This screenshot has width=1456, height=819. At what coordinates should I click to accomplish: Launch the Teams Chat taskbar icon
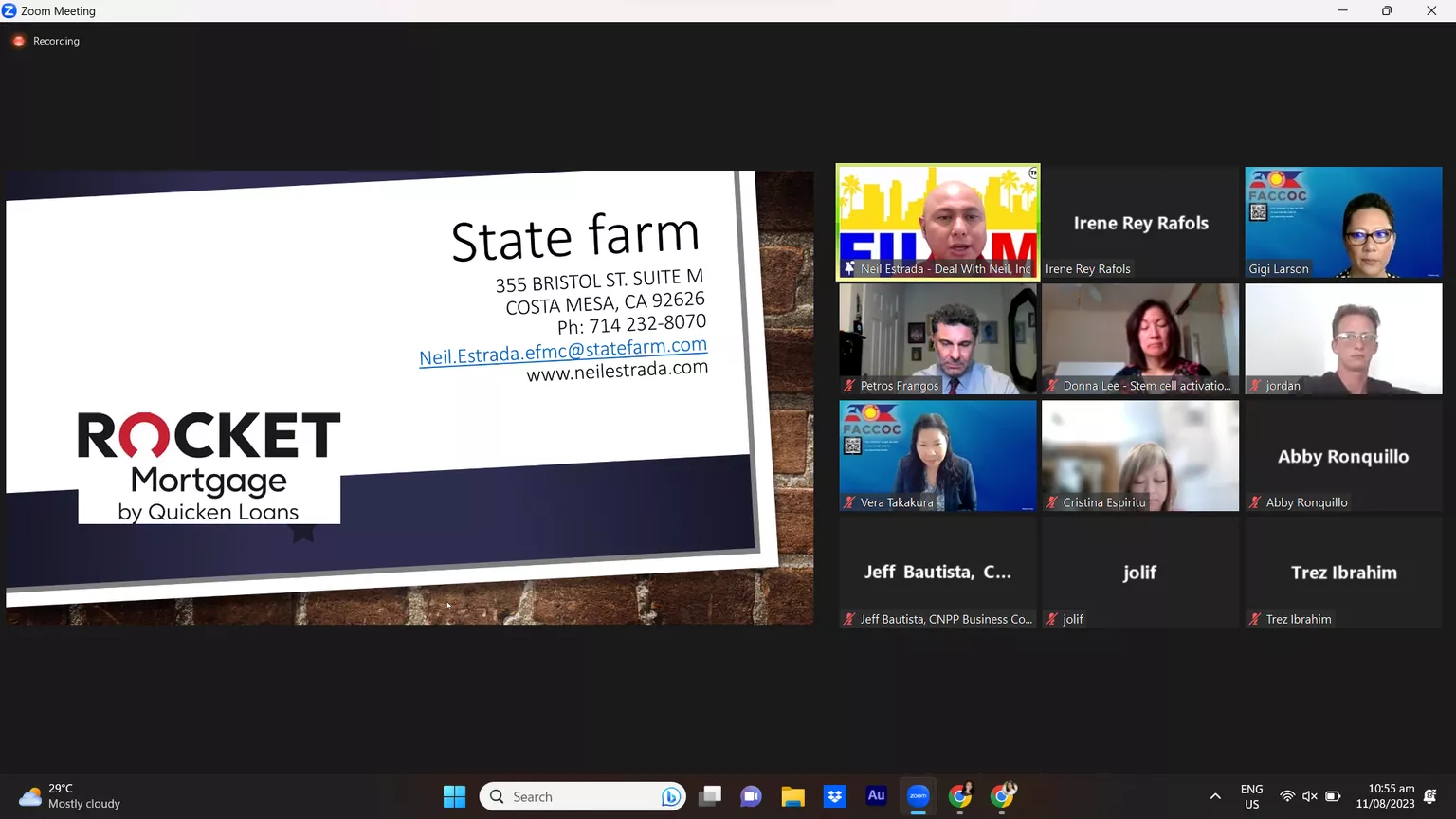point(752,796)
